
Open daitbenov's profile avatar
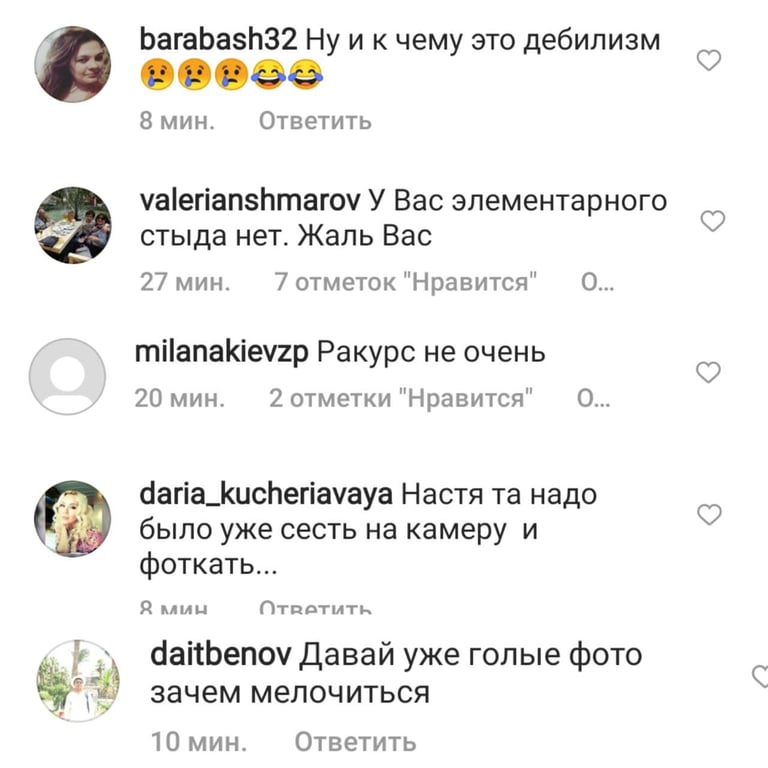point(78,680)
